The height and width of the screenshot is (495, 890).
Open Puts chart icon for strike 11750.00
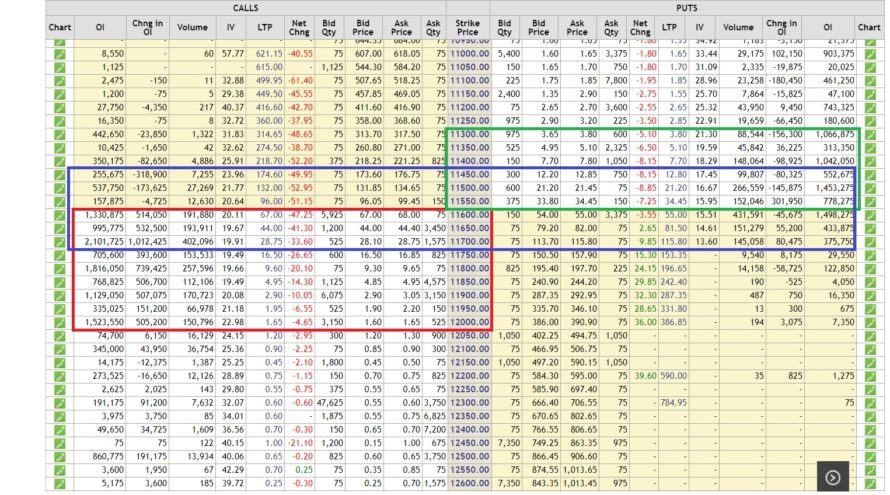(x=870, y=255)
